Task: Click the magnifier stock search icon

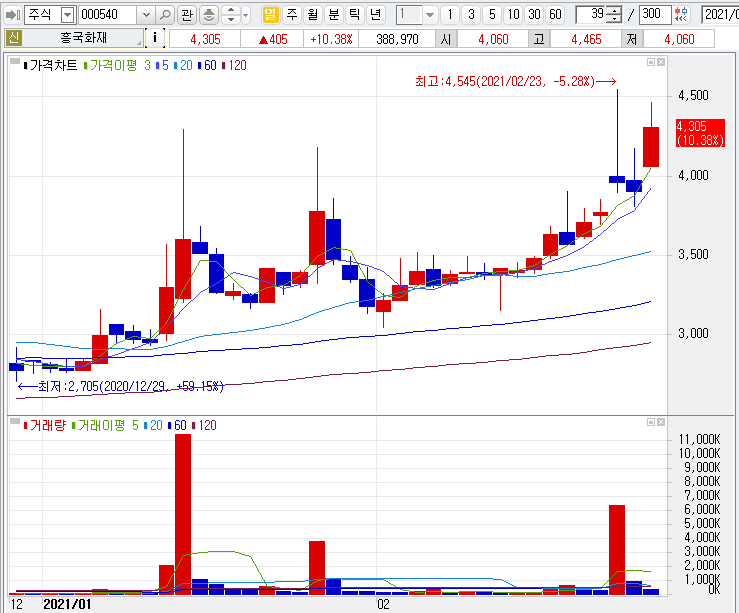Action: (x=165, y=15)
